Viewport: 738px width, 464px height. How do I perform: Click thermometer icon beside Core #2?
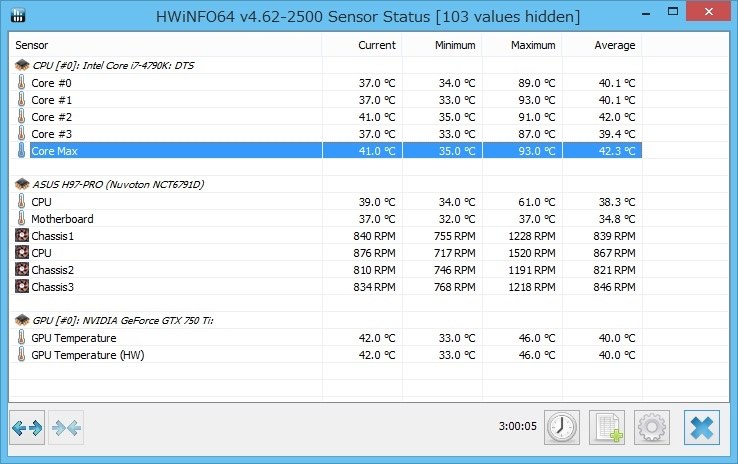pyautogui.click(x=21, y=116)
